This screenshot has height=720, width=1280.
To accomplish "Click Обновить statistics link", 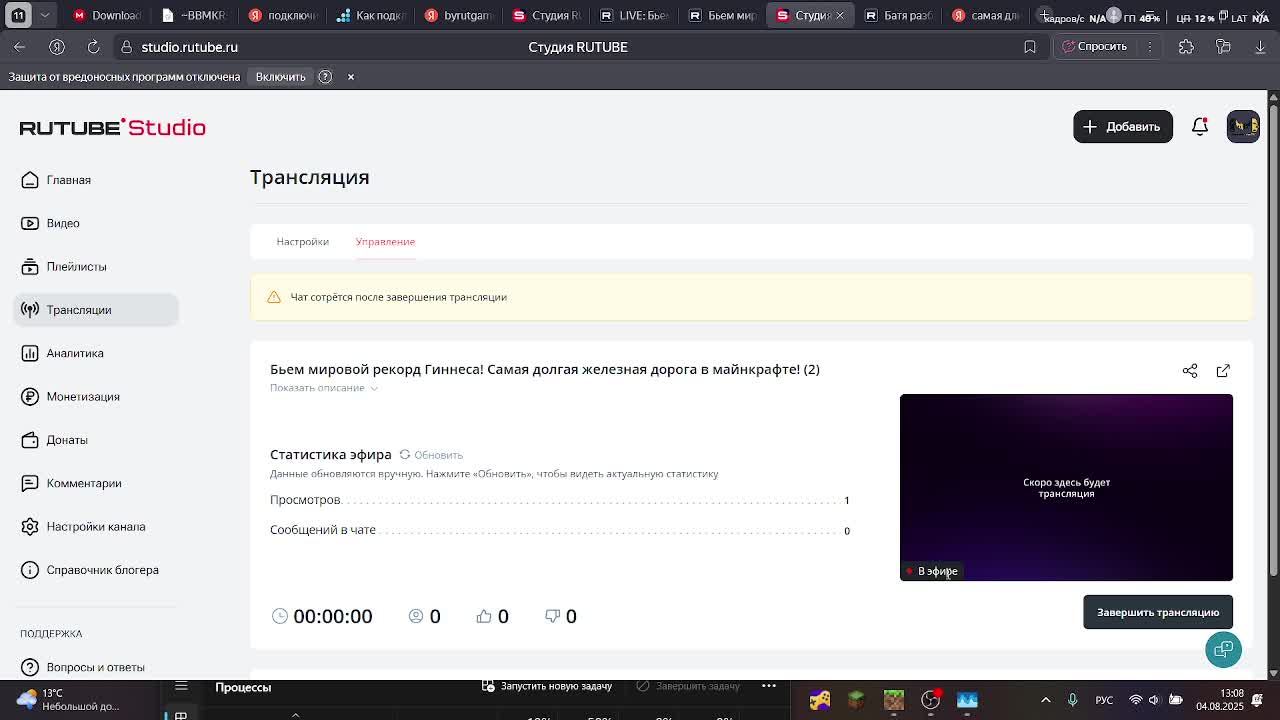I will [x=438, y=455].
